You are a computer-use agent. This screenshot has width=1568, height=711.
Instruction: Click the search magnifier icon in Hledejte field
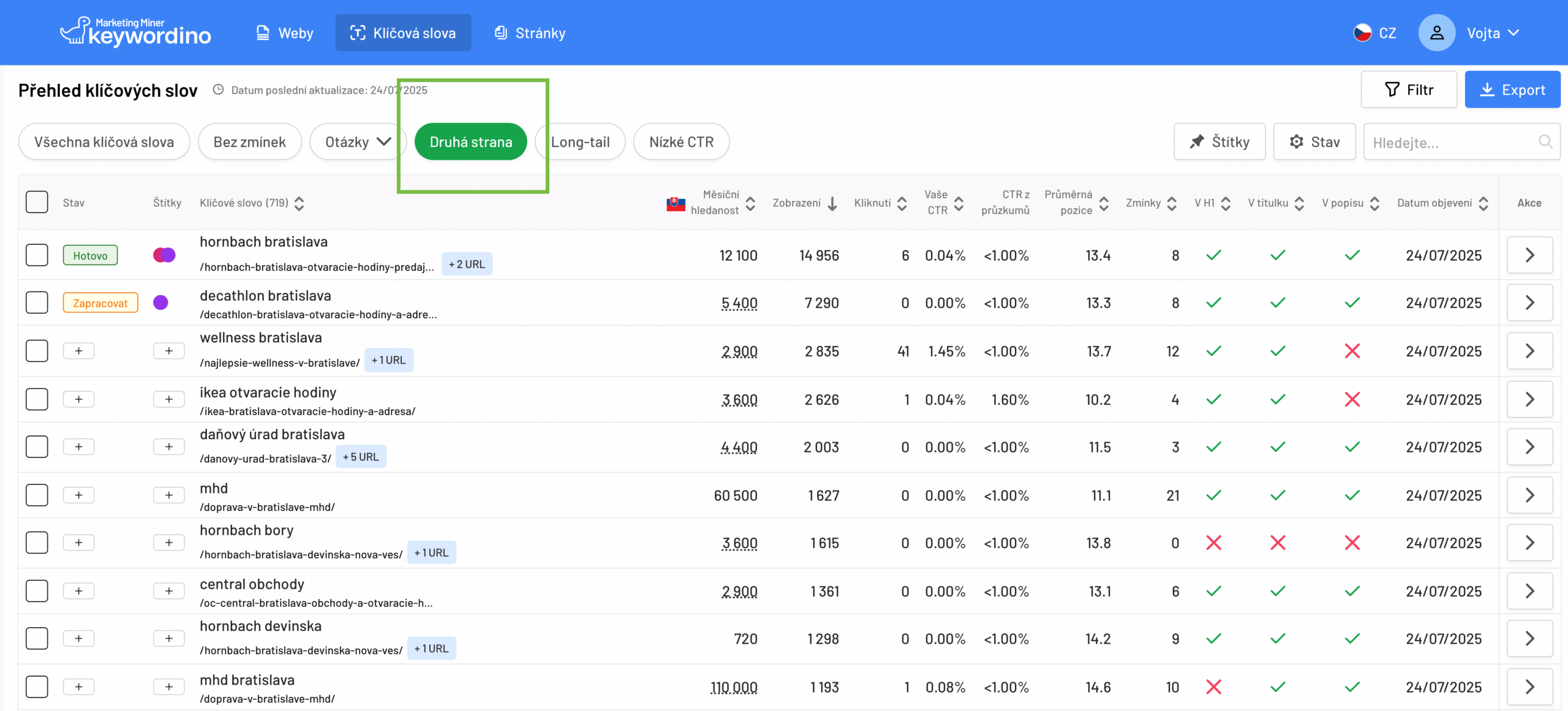click(x=1545, y=141)
